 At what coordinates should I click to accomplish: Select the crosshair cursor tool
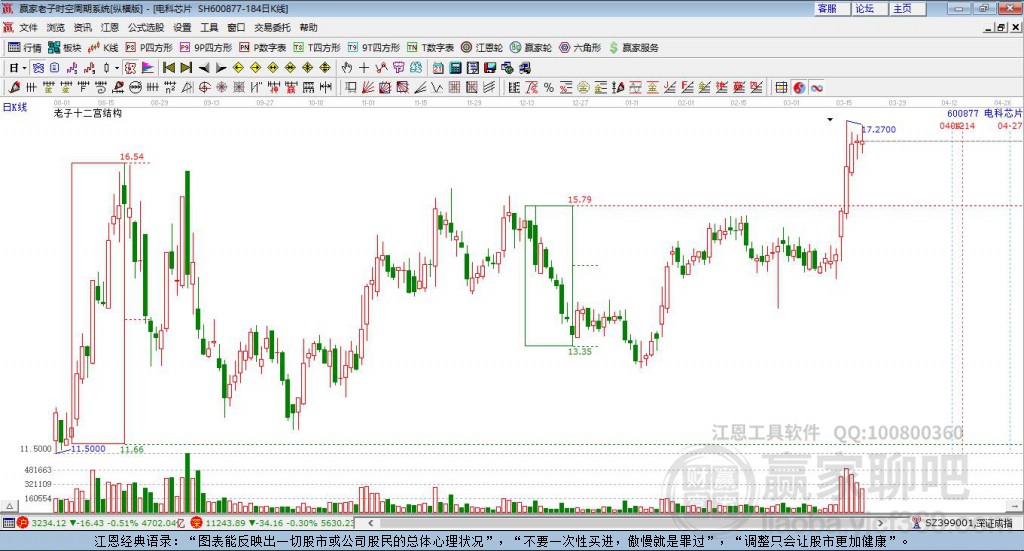pos(364,68)
